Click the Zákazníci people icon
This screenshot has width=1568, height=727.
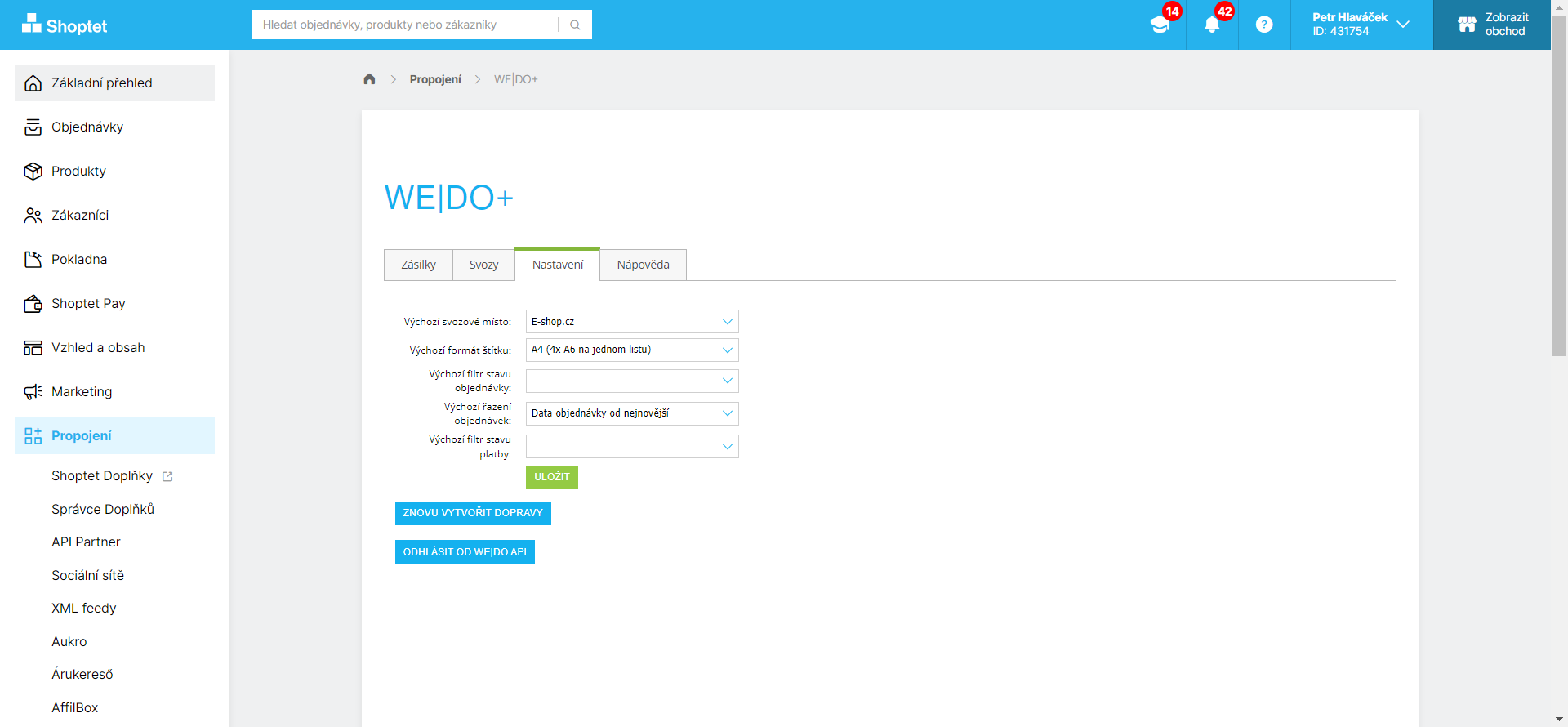click(33, 216)
